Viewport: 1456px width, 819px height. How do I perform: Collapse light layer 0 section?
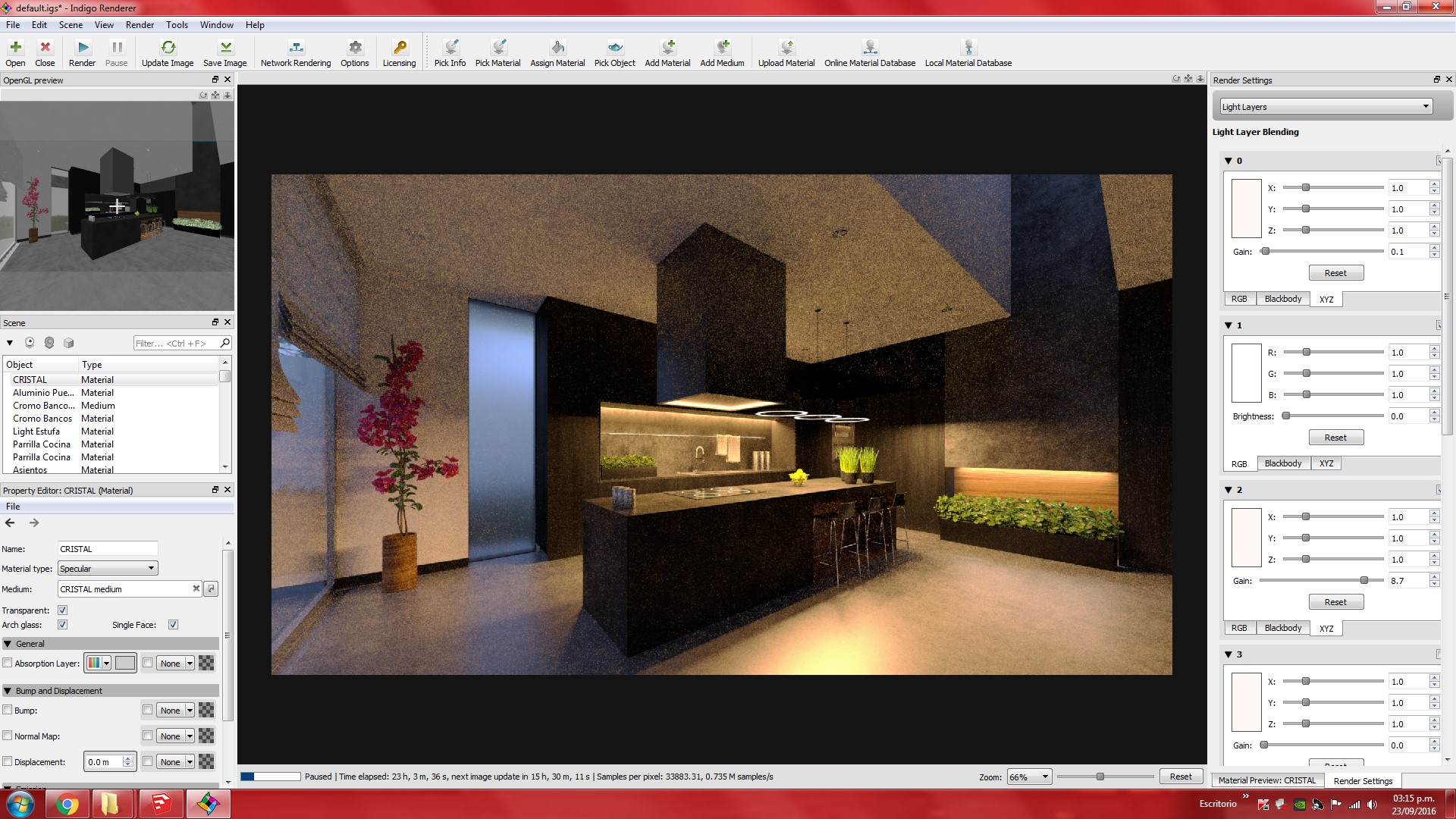(x=1228, y=161)
